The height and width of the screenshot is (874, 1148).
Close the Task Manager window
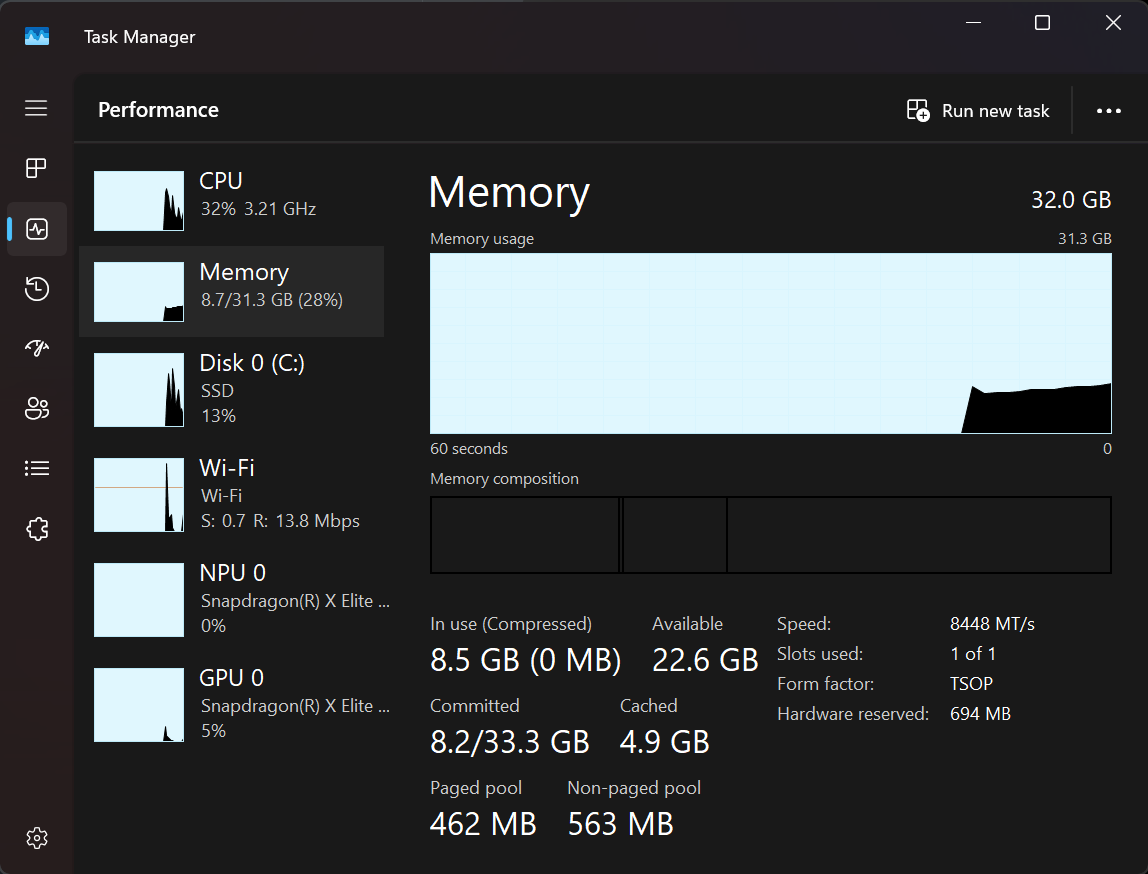pyautogui.click(x=1113, y=23)
